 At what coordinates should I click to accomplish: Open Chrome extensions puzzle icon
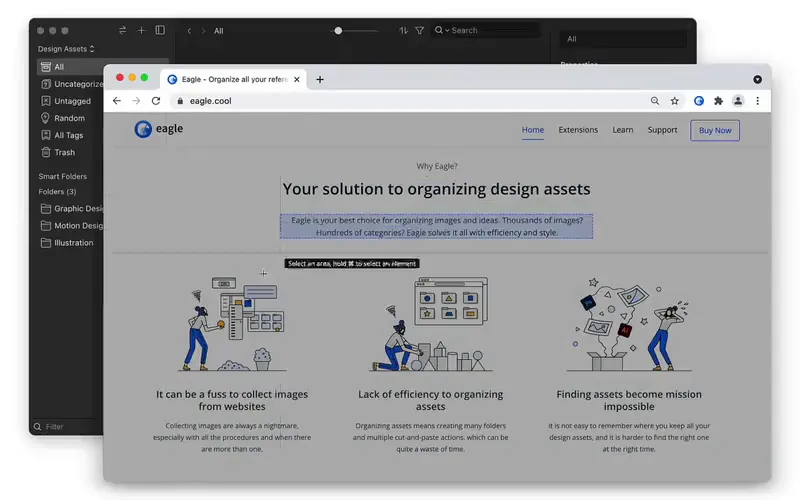718,101
